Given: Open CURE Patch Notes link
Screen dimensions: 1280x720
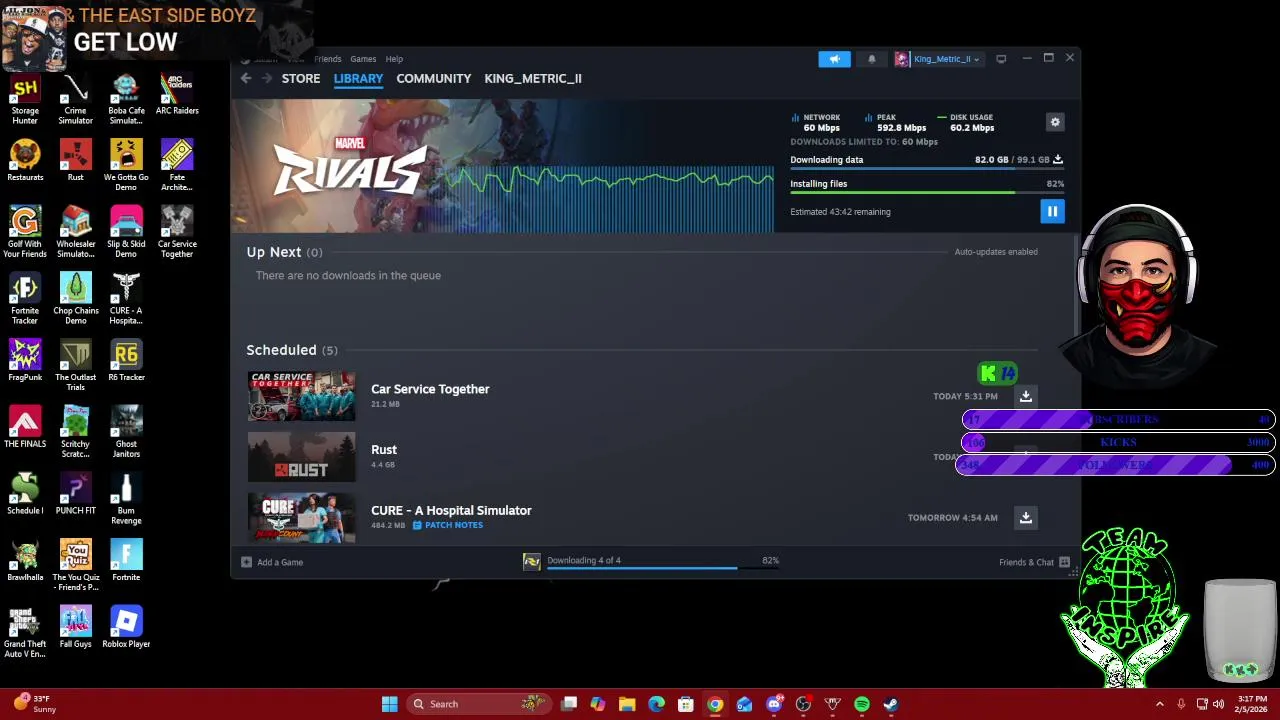Looking at the screenshot, I should pyautogui.click(x=448, y=525).
